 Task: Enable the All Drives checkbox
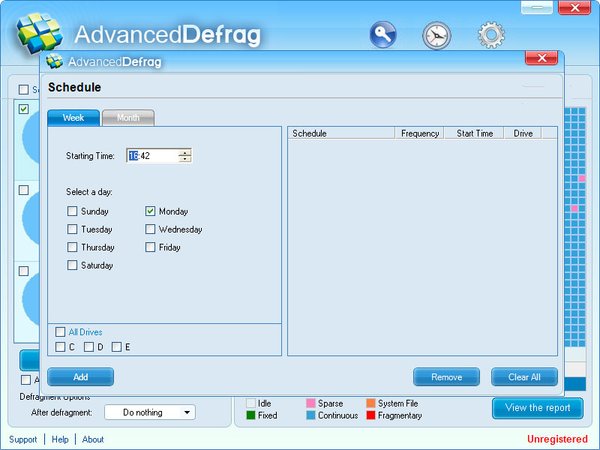(x=61, y=332)
